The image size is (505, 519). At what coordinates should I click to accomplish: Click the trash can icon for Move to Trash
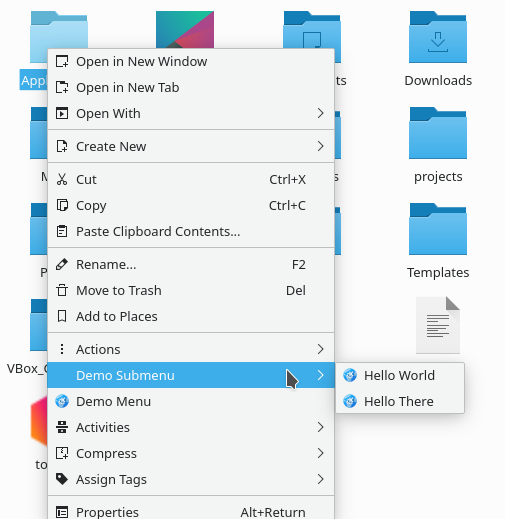pyautogui.click(x=62, y=290)
